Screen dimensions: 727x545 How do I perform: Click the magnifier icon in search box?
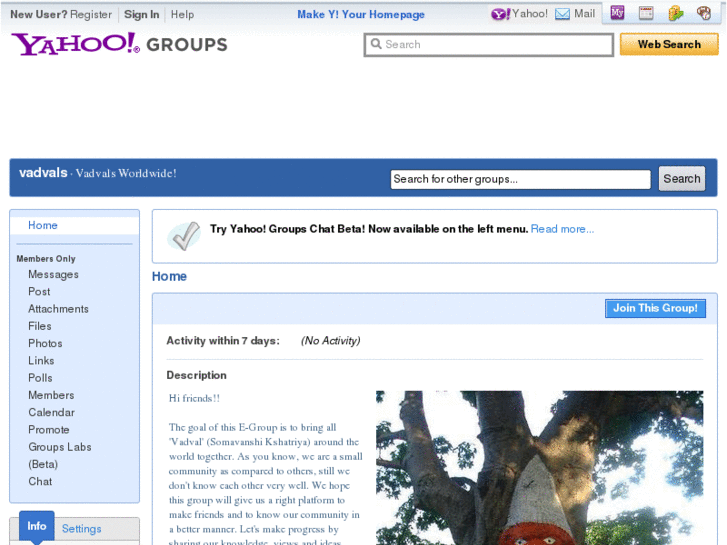[376, 44]
